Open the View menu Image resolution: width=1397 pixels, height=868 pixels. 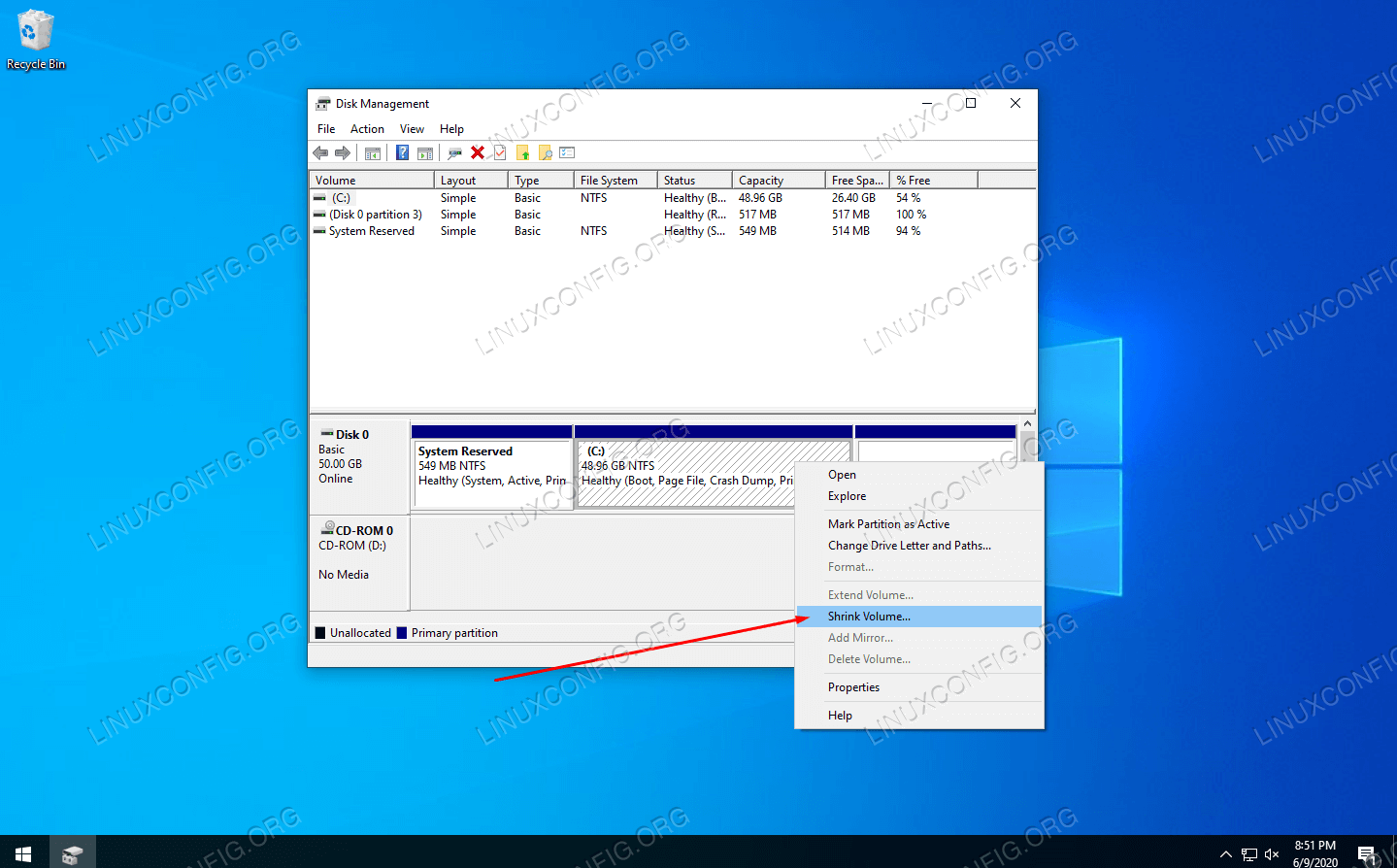pyautogui.click(x=412, y=129)
